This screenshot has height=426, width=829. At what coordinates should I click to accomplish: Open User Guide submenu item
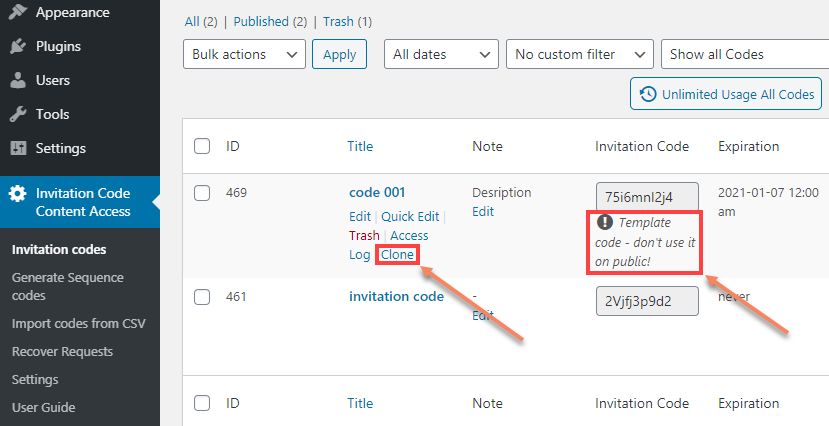tap(43, 408)
